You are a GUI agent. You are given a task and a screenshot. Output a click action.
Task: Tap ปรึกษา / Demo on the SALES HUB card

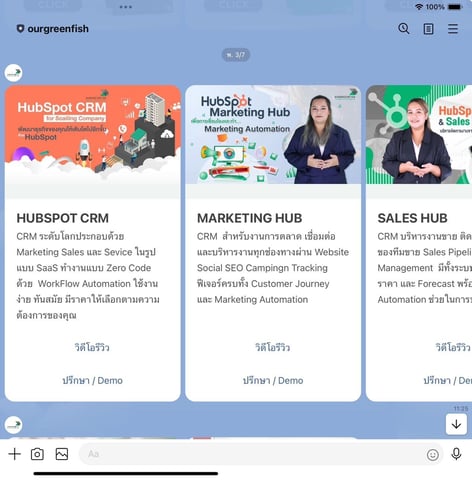coord(447,380)
